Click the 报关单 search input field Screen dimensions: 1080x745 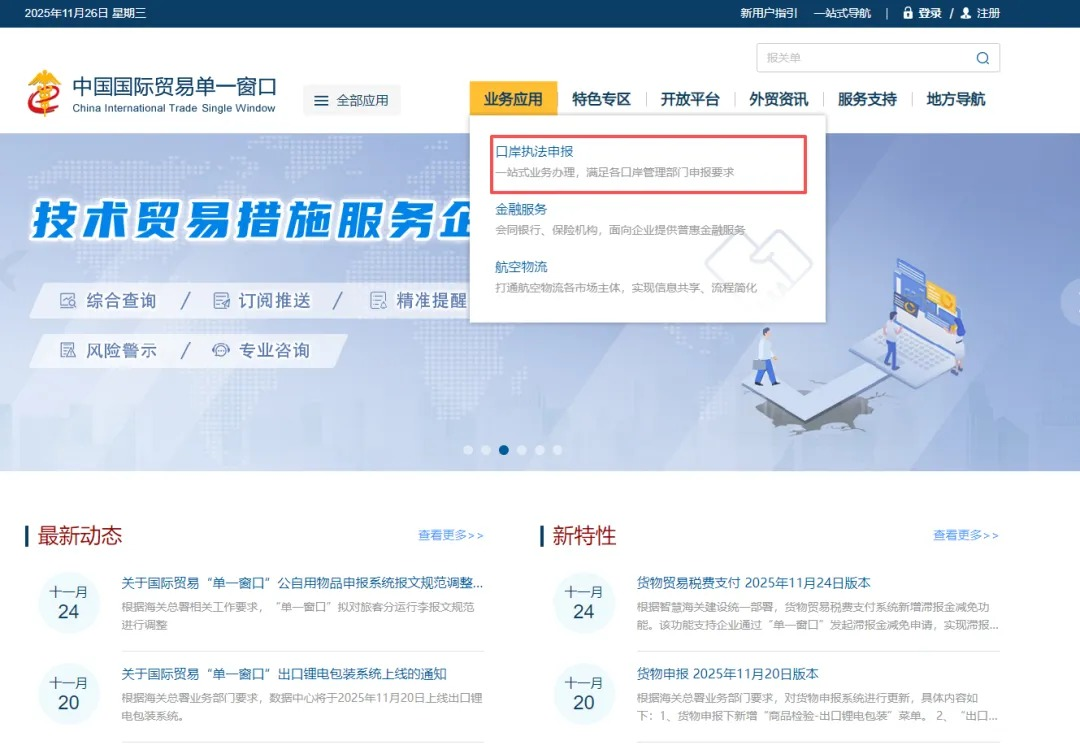860,58
